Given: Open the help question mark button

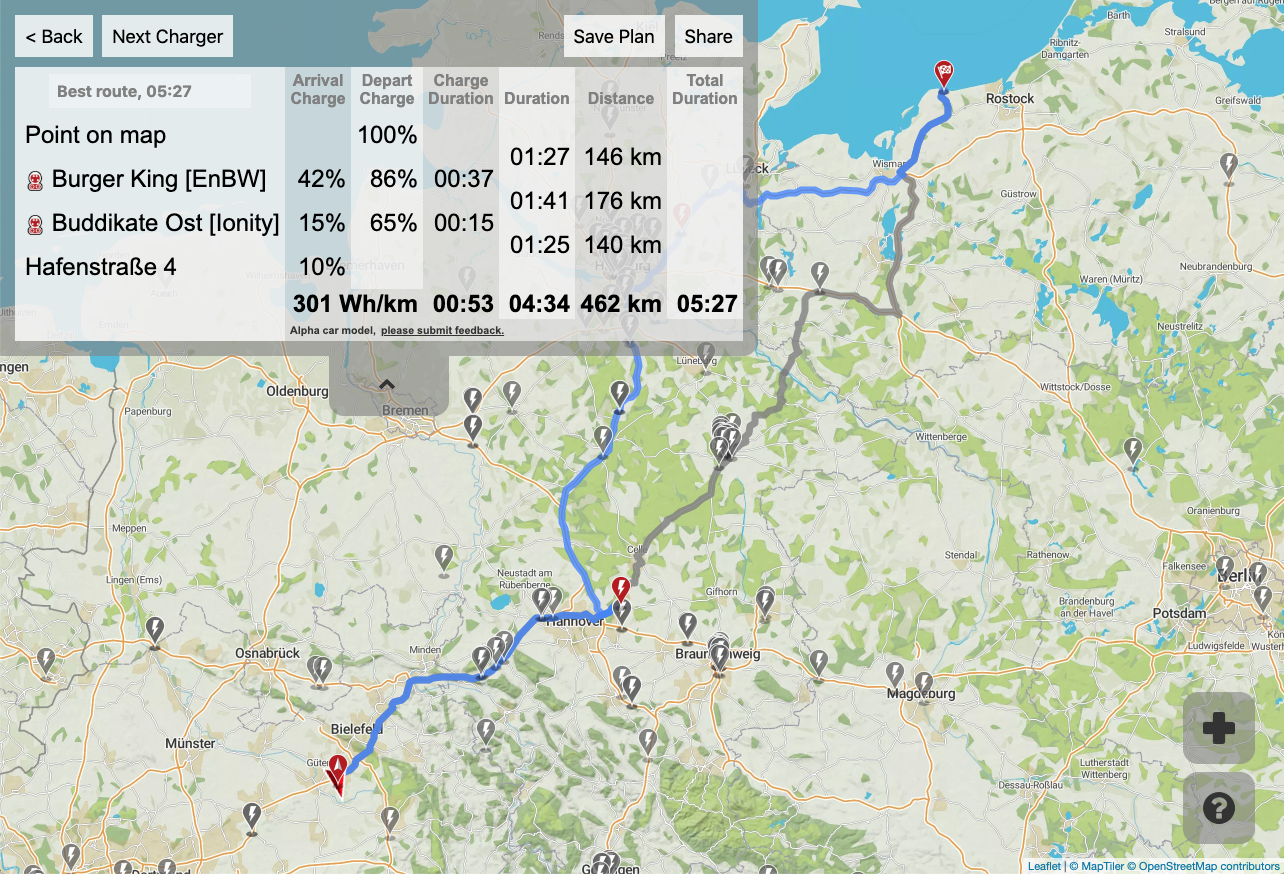Looking at the screenshot, I should click(x=1218, y=808).
